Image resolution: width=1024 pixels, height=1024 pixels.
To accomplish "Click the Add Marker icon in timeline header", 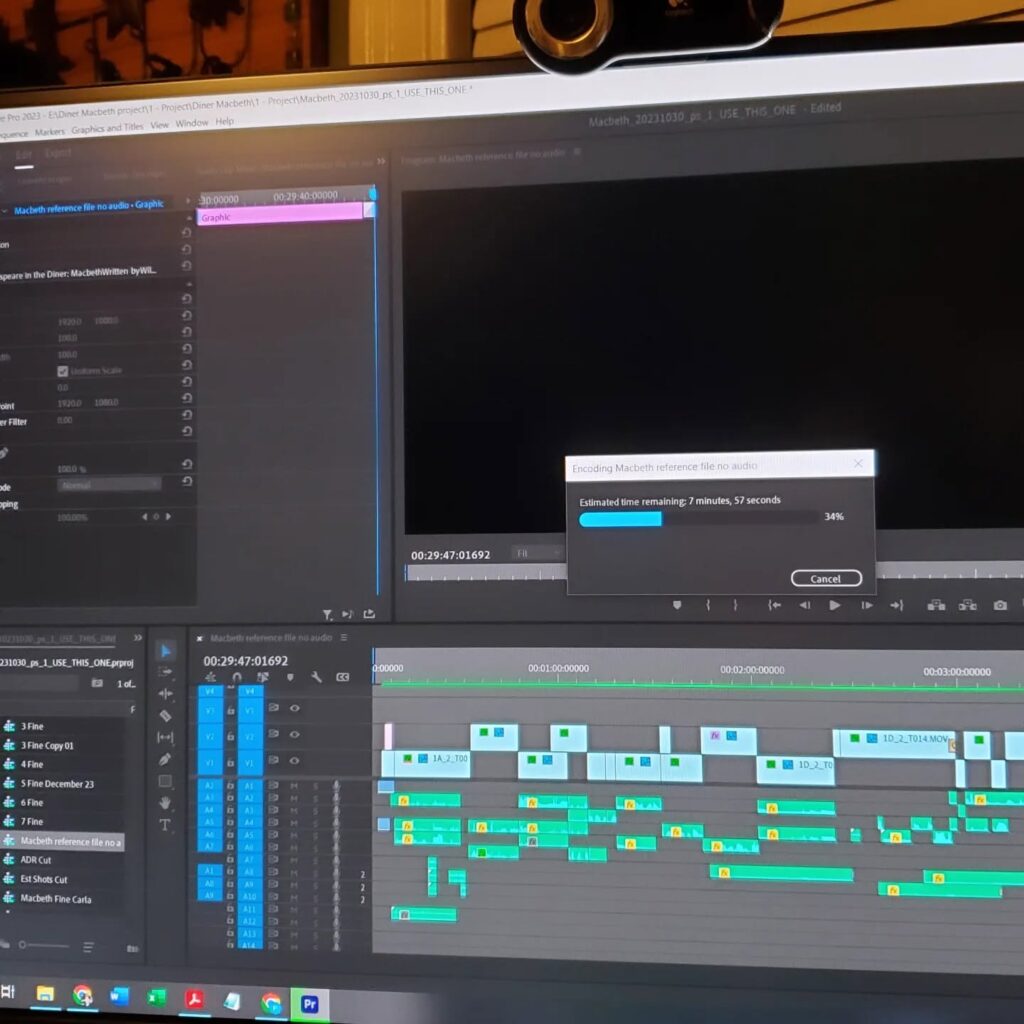I will click(290, 677).
